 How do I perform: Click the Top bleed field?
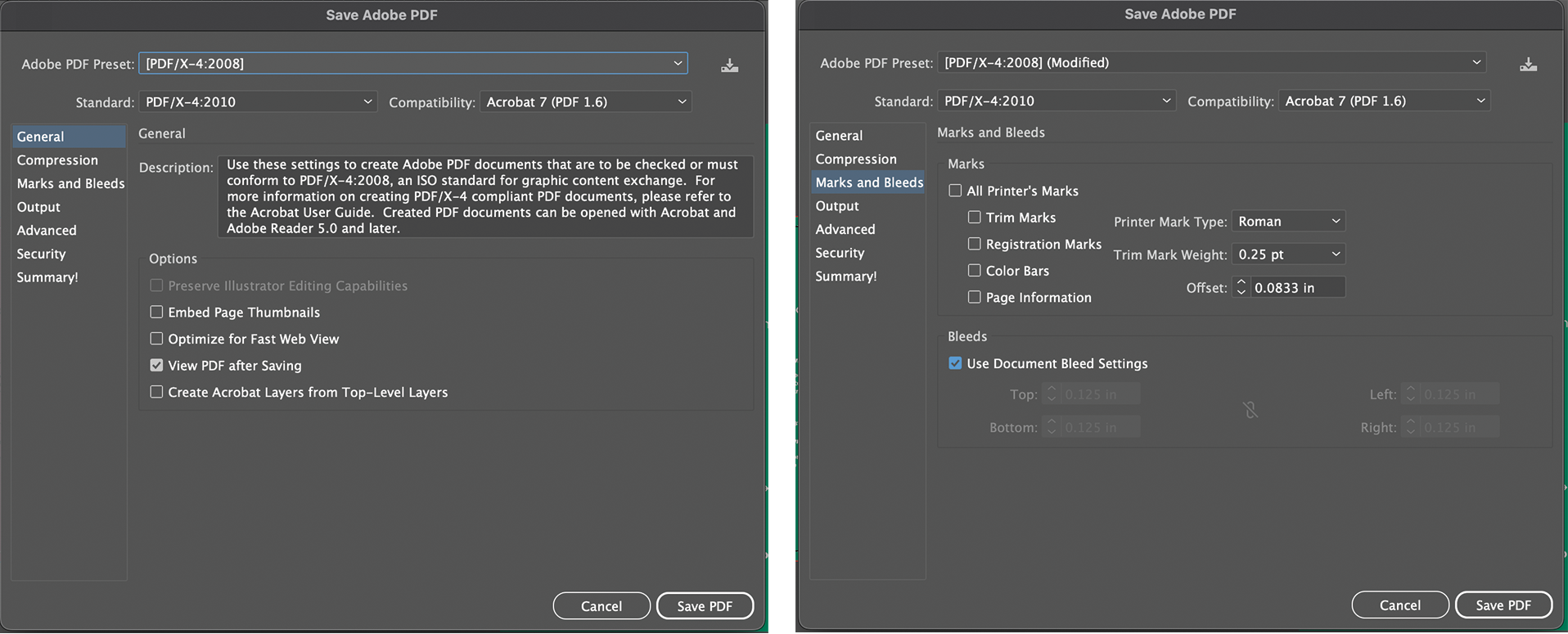tap(1100, 394)
